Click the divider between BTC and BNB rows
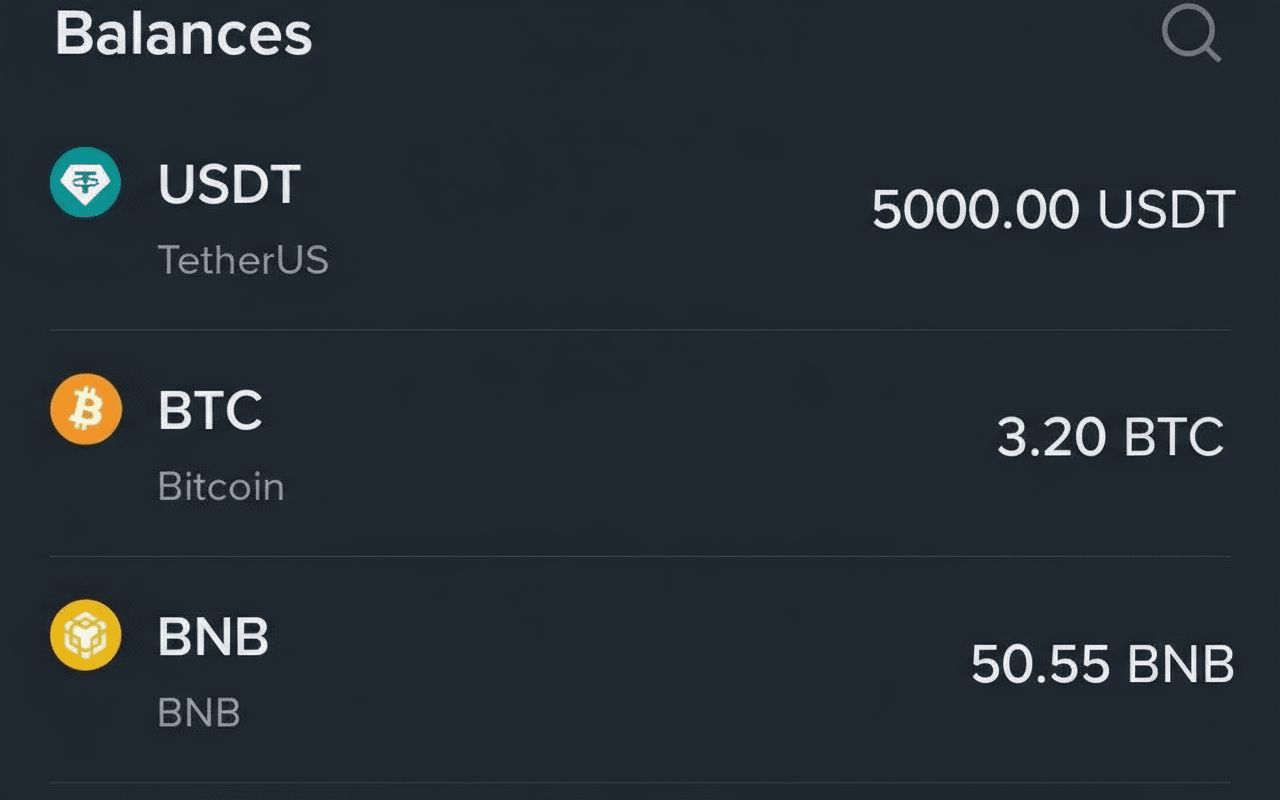This screenshot has height=800, width=1280. click(x=640, y=556)
